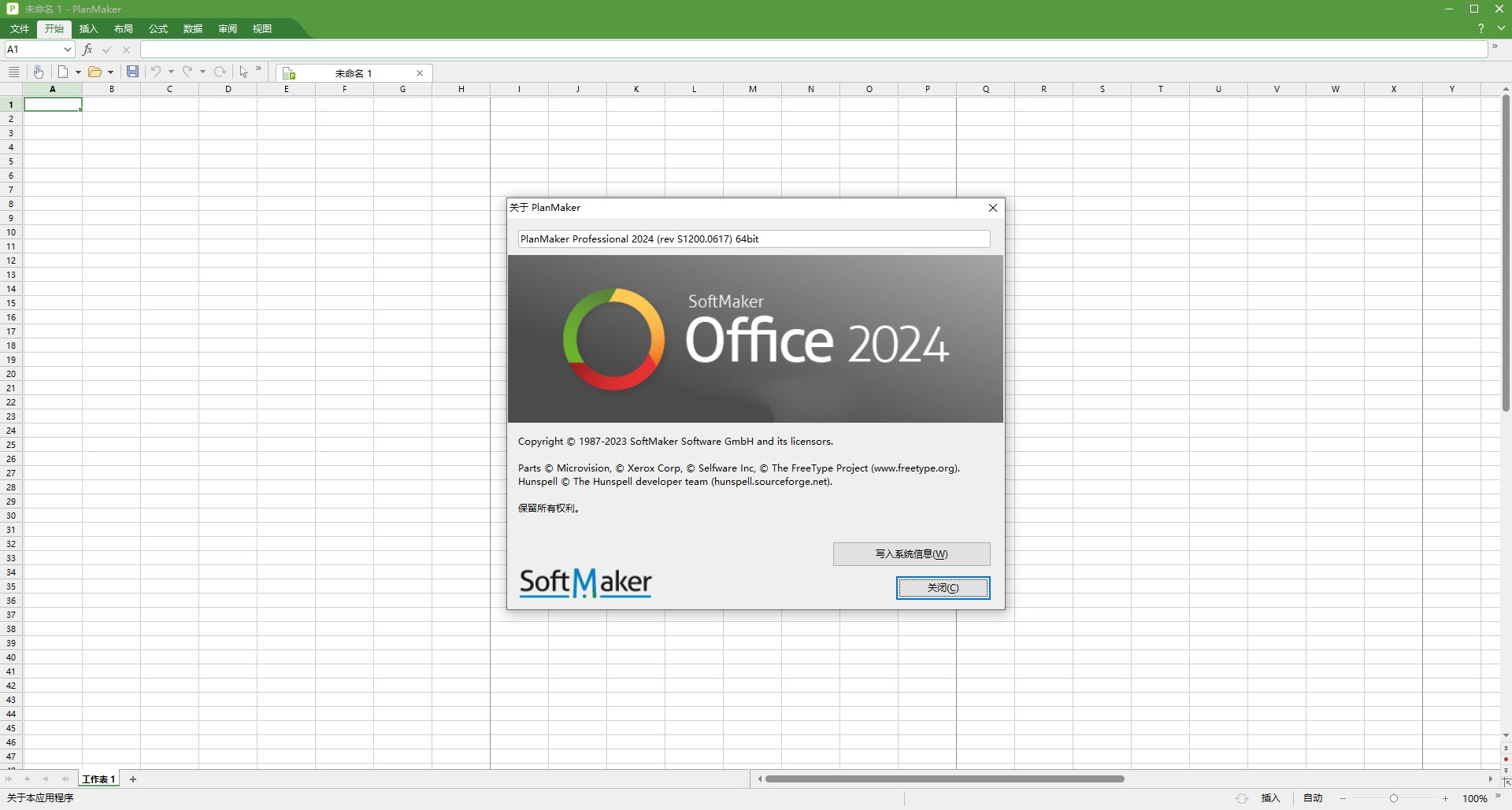
Task: Switch to the 插入 ribbon tab
Action: tap(89, 29)
